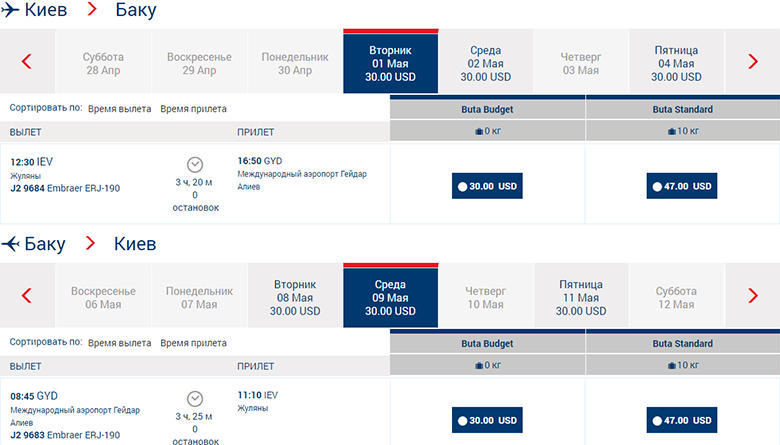Switch to Вторник 08 Мая return date
780x445 pixels.
295,297
